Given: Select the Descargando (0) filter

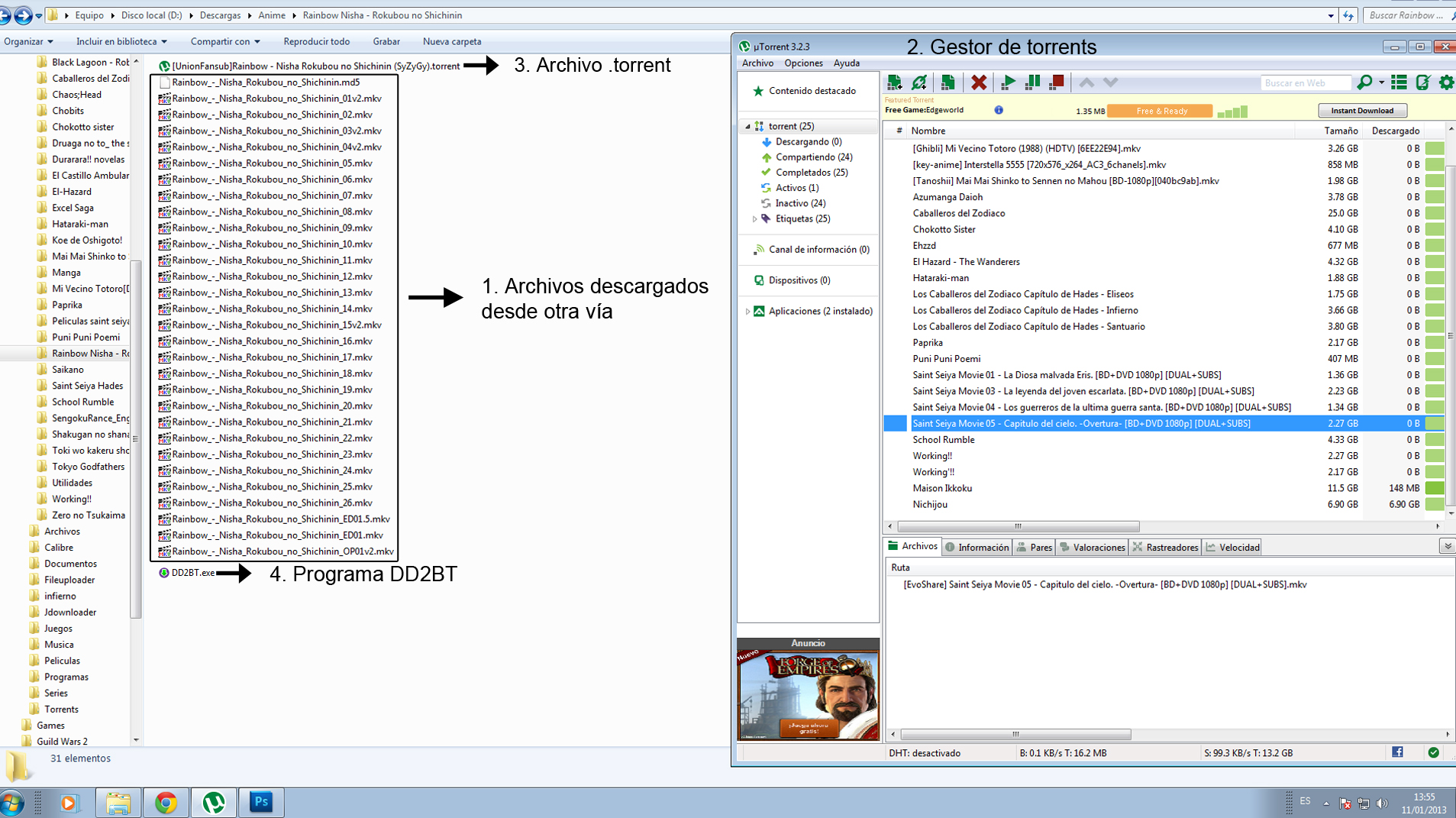Looking at the screenshot, I should click(x=808, y=141).
